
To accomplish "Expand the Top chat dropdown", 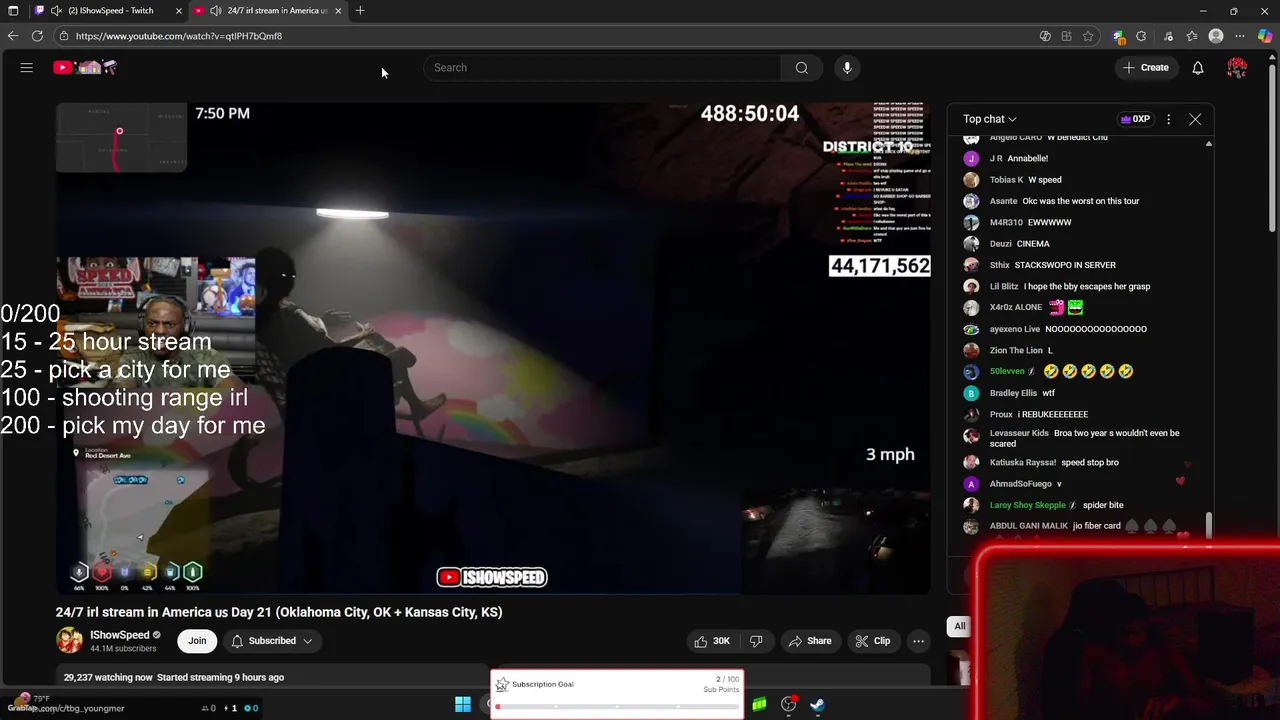I will point(989,119).
